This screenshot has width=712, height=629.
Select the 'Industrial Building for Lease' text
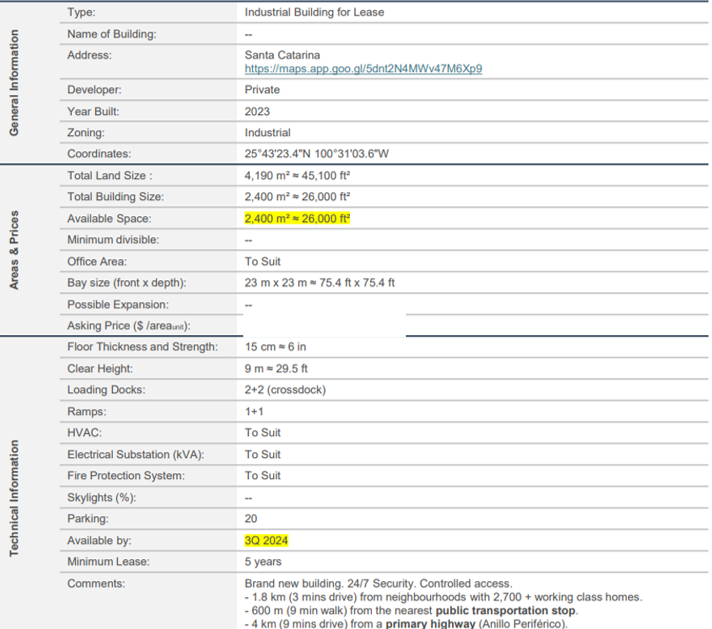(314, 12)
